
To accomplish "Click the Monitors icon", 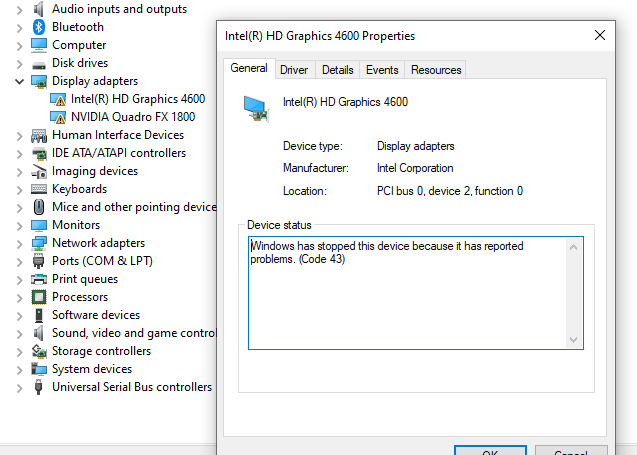I will pyautogui.click(x=39, y=225).
